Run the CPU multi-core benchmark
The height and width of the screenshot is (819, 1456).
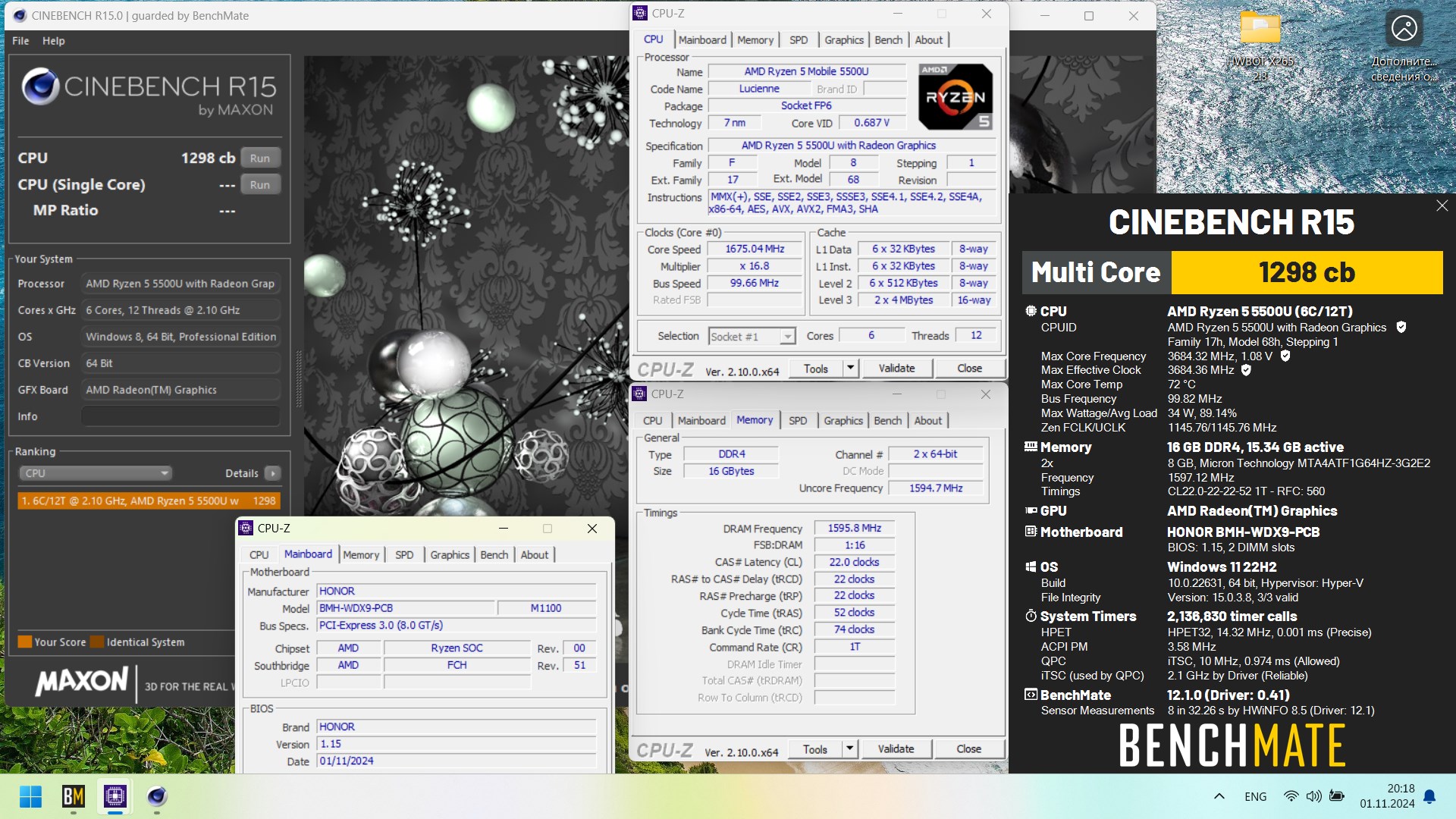click(x=260, y=158)
